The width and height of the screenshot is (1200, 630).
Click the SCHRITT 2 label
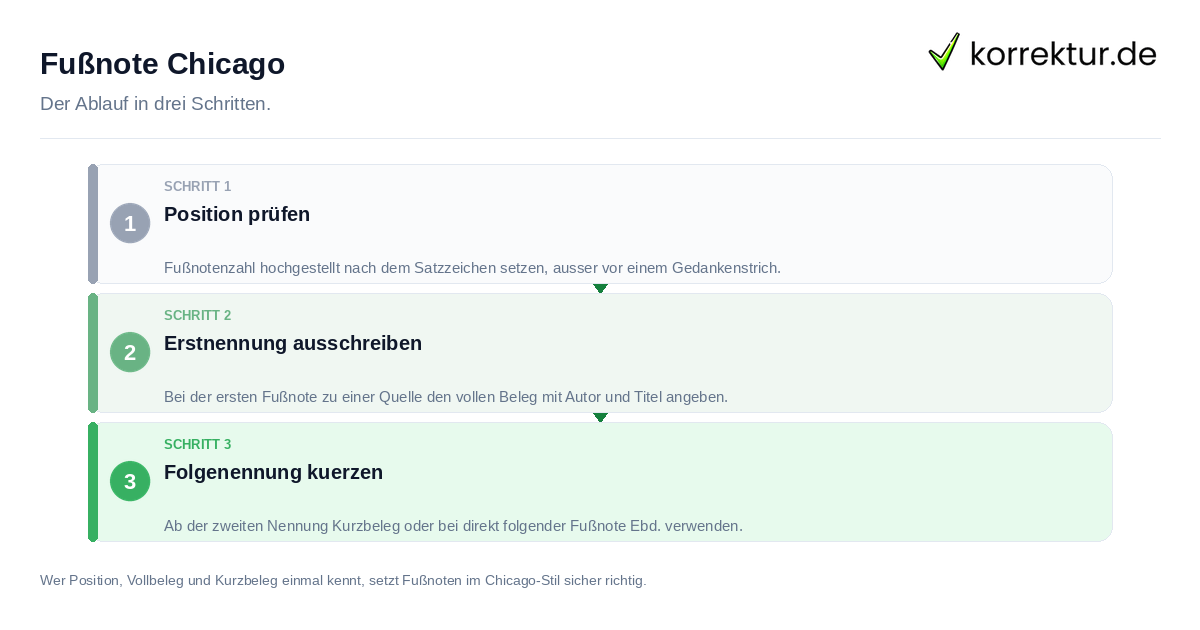(x=198, y=316)
